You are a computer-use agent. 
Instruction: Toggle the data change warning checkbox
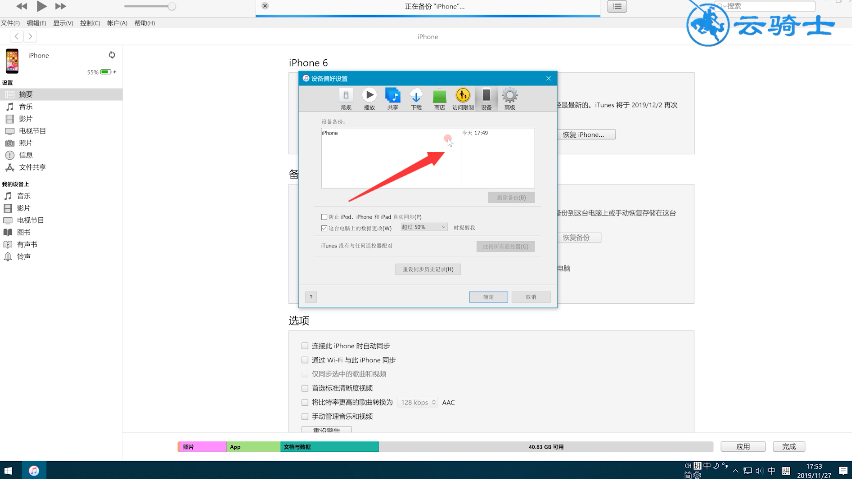pos(324,228)
